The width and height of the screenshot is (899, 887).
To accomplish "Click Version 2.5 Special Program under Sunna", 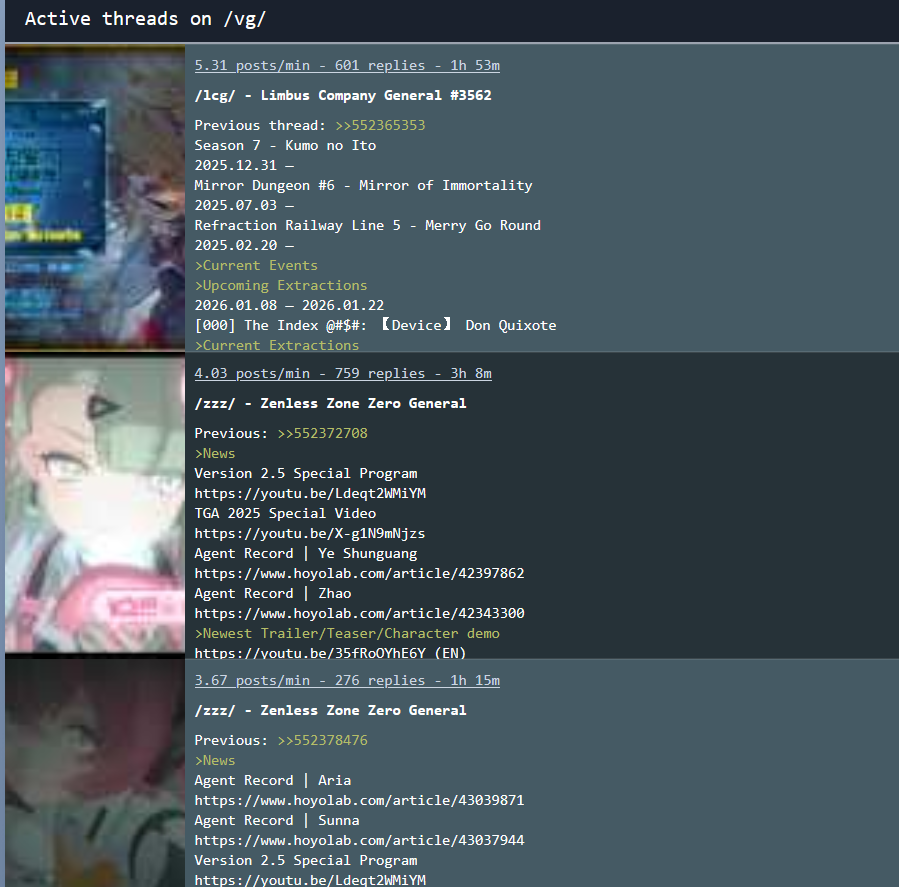I will [306, 860].
